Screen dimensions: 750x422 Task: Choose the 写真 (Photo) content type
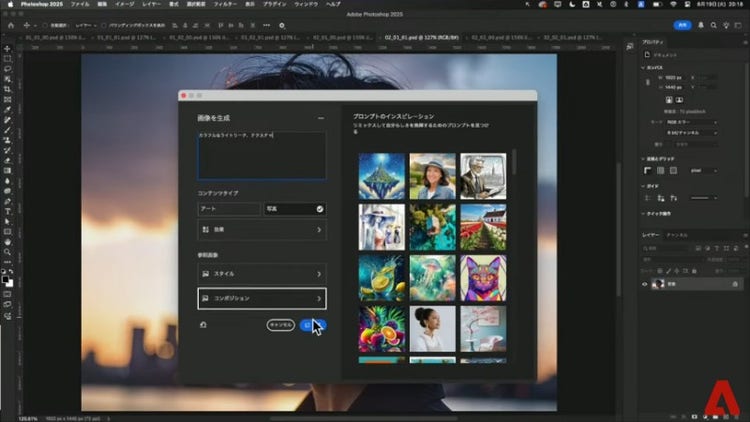click(295, 209)
